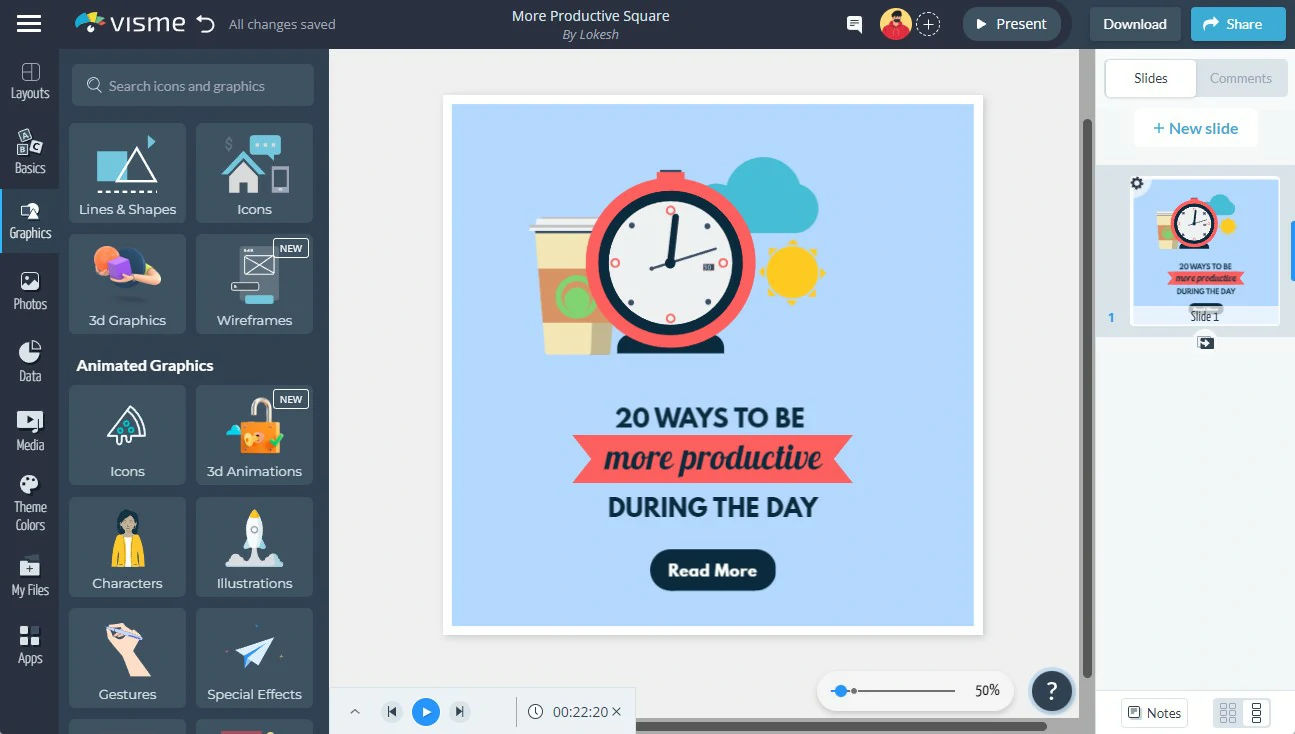Click the Present button
The width and height of the screenshot is (1295, 734).
point(1011,24)
